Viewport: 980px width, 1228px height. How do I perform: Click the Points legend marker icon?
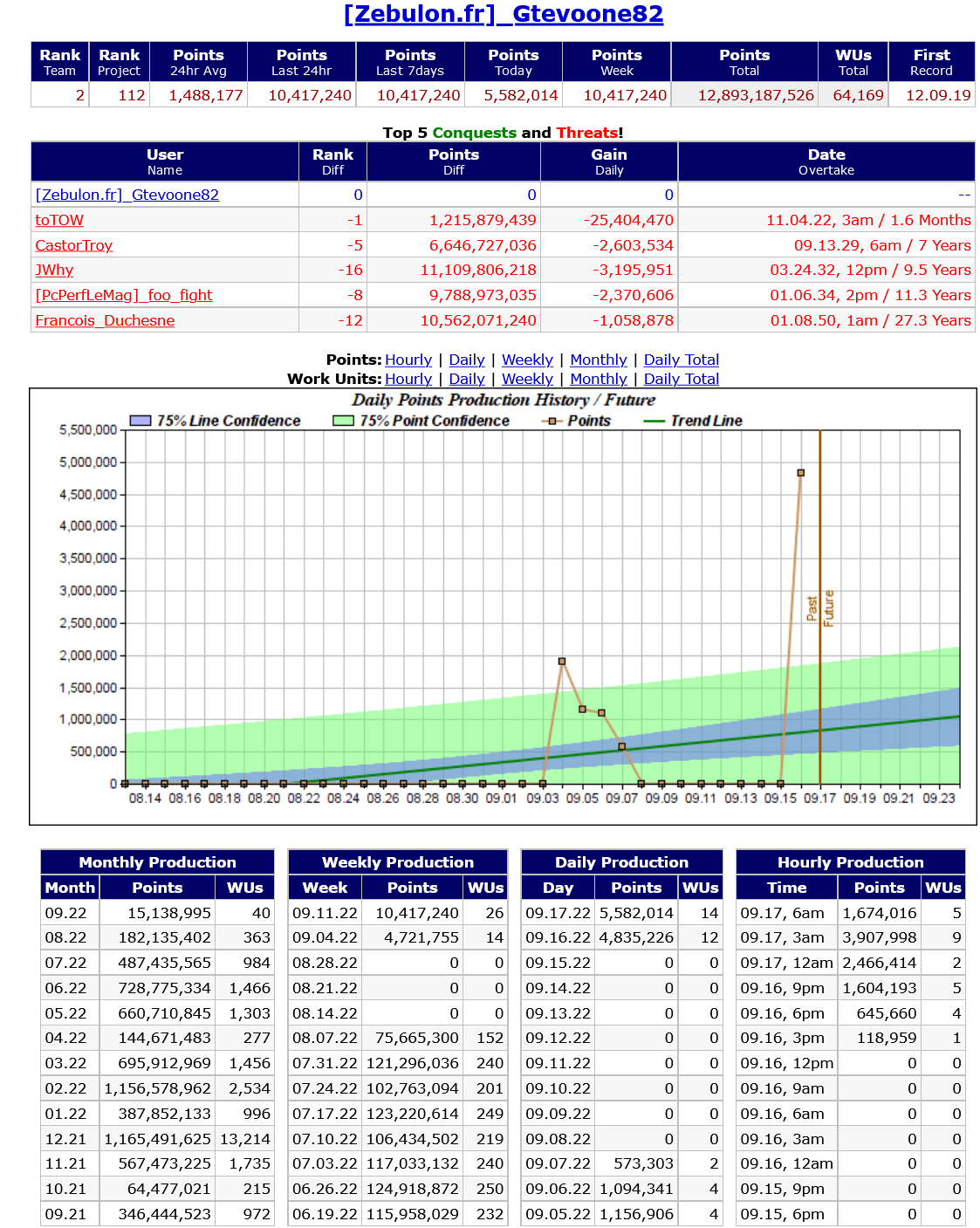click(552, 421)
